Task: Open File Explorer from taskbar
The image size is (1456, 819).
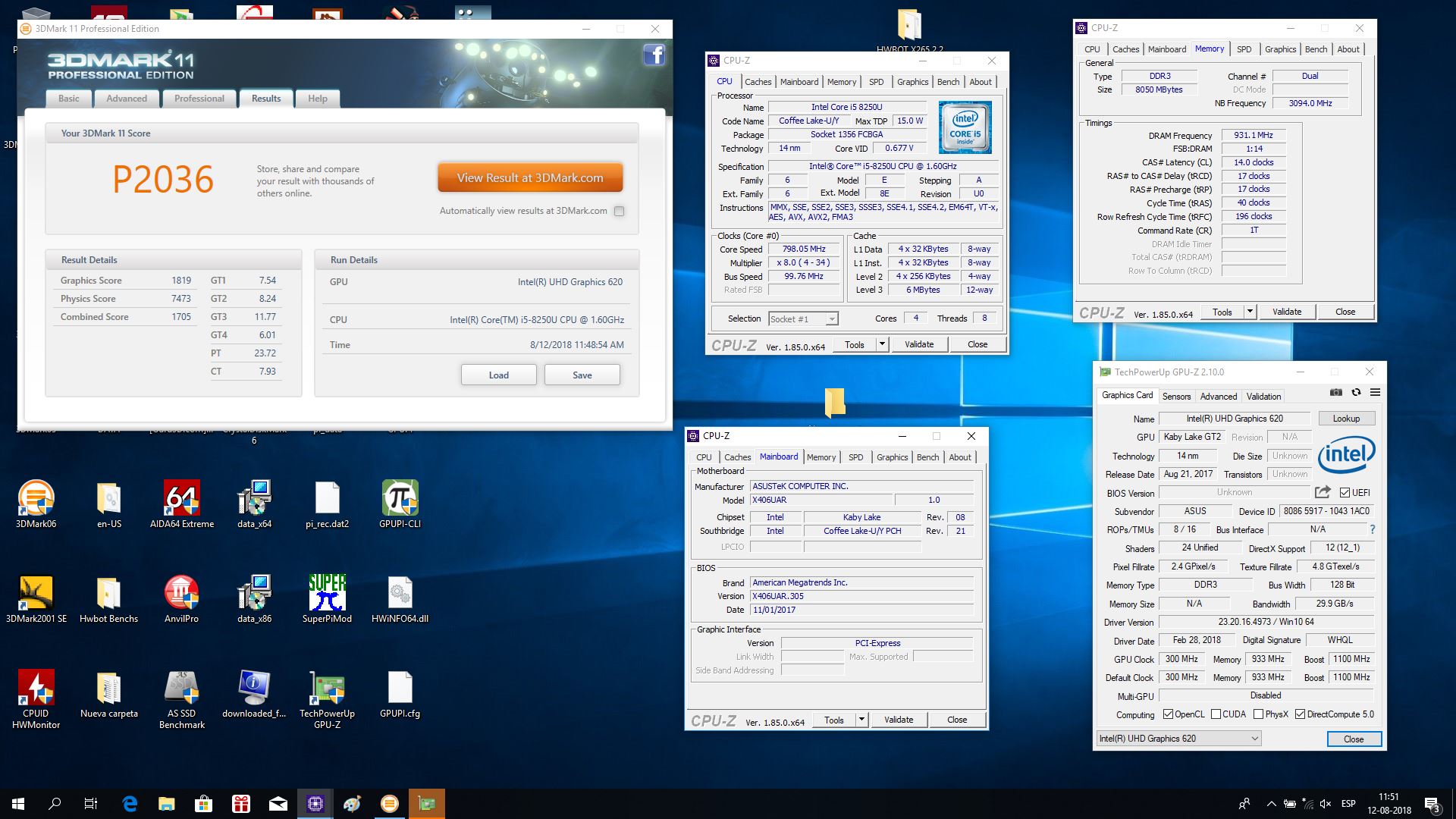Action: [166, 804]
